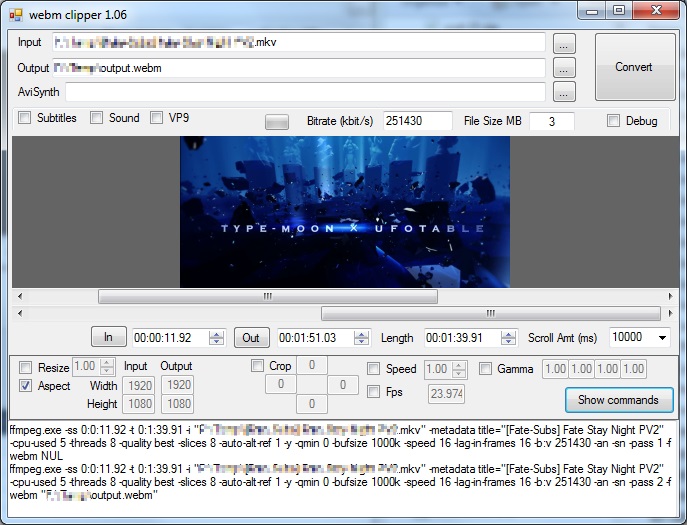Click the ffmpeg commands text box
Screen dimensions: 687x525
click(344, 468)
